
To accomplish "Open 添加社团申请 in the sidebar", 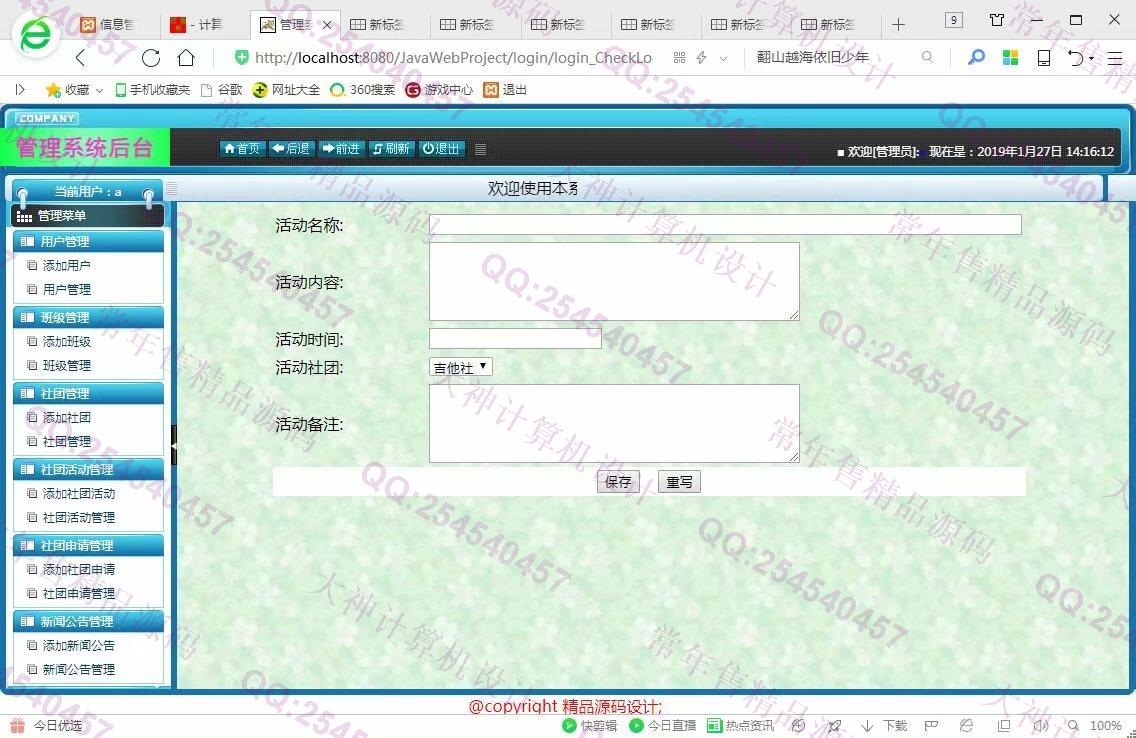I will tap(78, 570).
